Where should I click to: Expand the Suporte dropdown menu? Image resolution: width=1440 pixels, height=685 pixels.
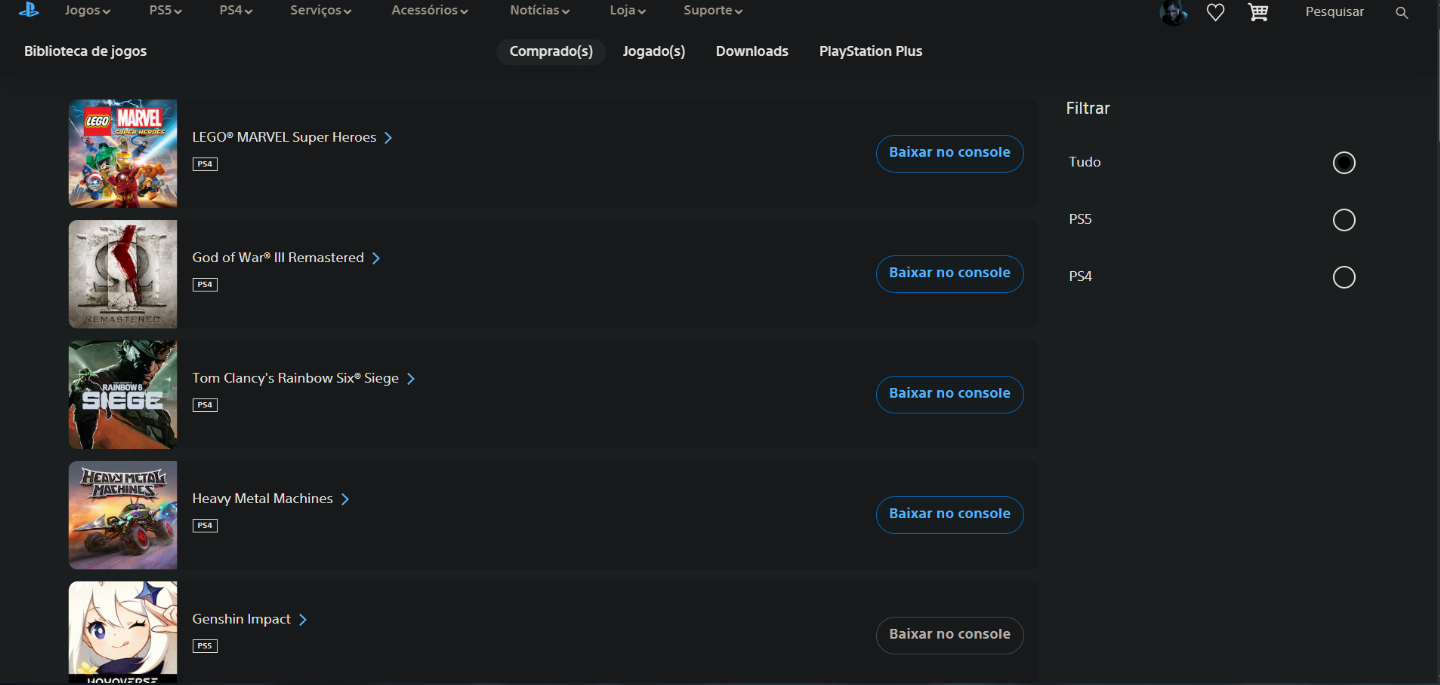click(x=713, y=11)
